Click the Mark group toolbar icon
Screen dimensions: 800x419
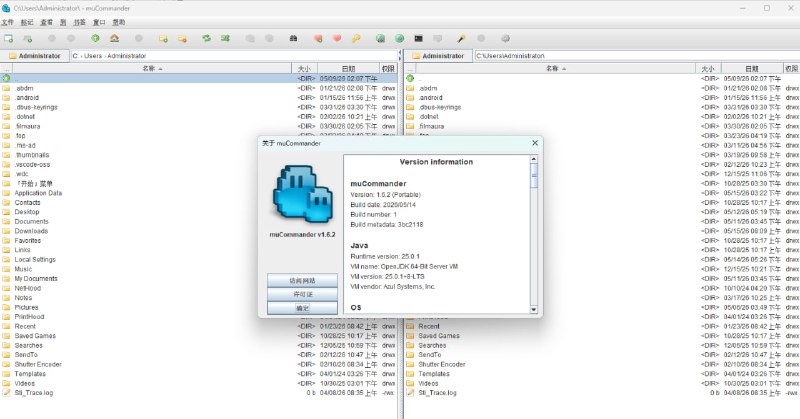click(163, 38)
